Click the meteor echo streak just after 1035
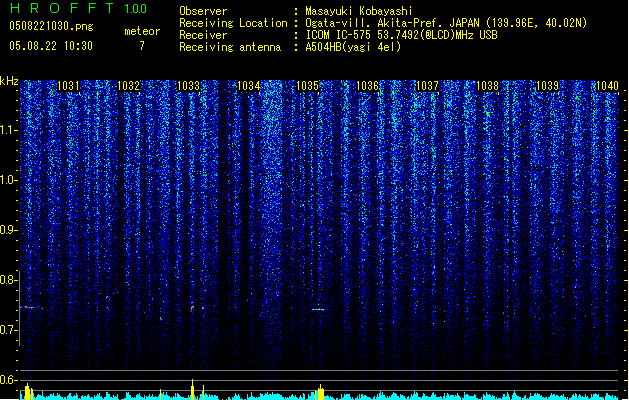Viewport: 629px width, 400px height. click(318, 309)
